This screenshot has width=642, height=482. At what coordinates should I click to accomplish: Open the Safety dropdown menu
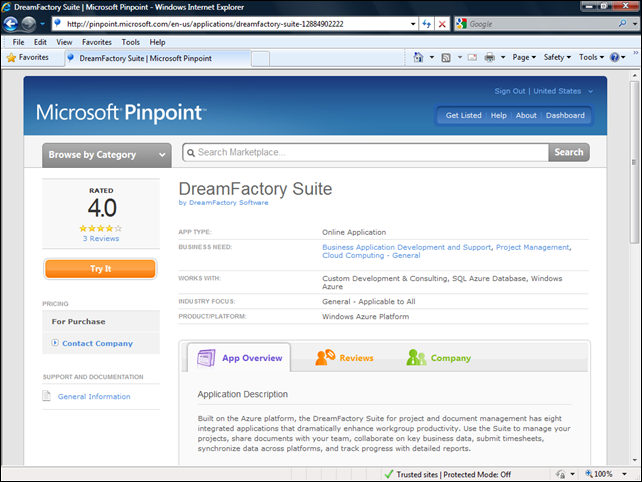click(557, 57)
